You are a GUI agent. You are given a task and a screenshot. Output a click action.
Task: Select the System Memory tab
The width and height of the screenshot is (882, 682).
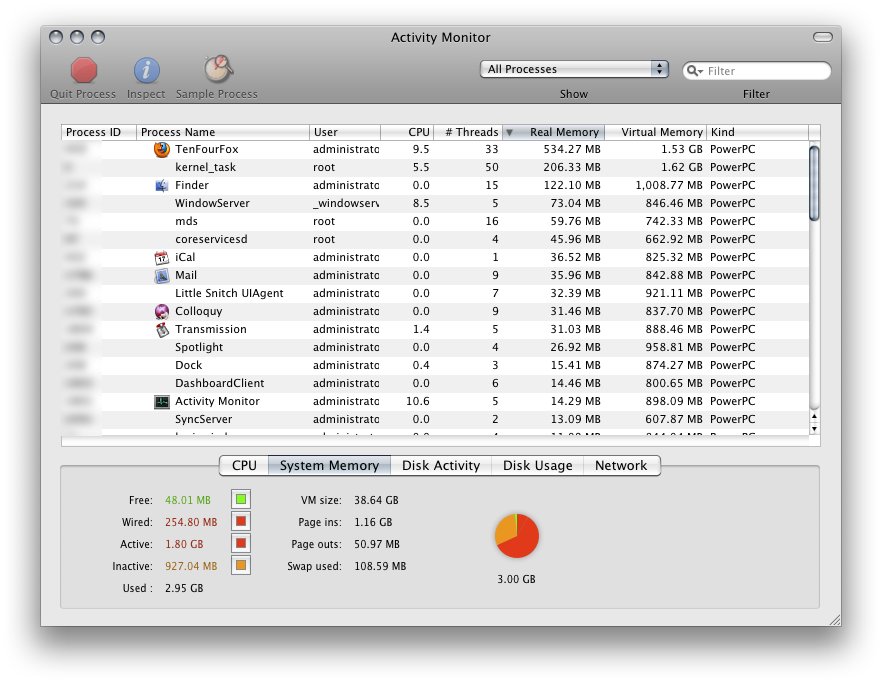pyautogui.click(x=329, y=465)
